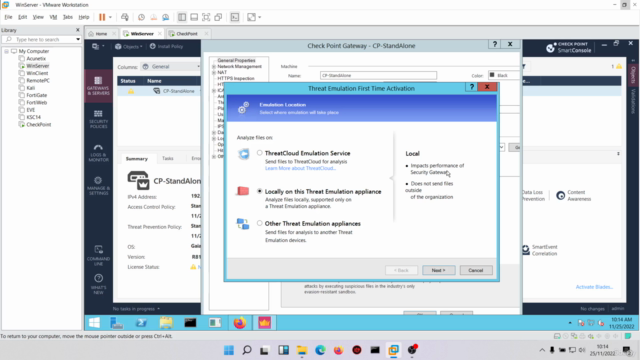Open Security Policies view in SmartConsole

click(98, 119)
